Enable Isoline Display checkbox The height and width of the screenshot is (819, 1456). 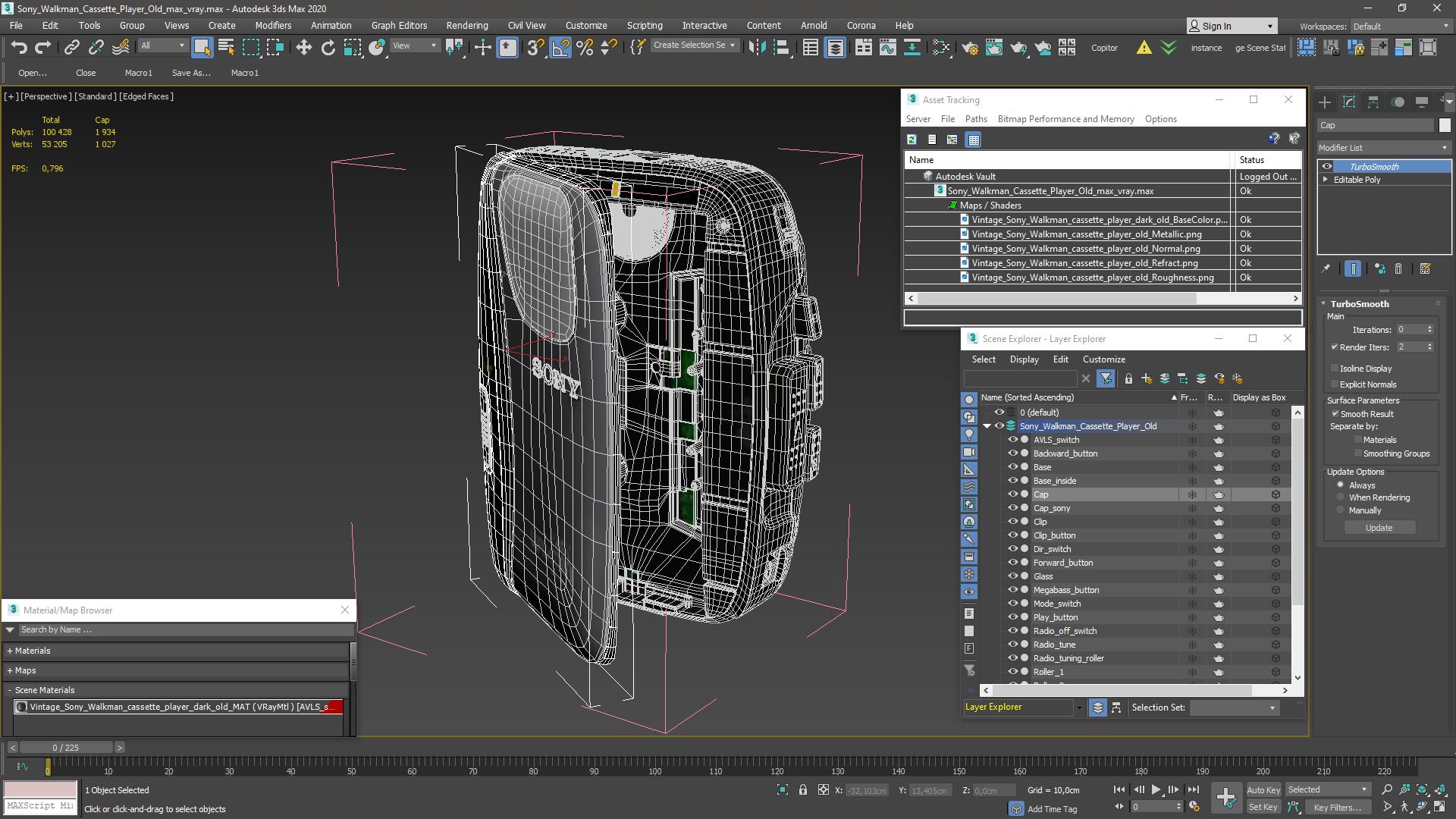tap(1334, 369)
